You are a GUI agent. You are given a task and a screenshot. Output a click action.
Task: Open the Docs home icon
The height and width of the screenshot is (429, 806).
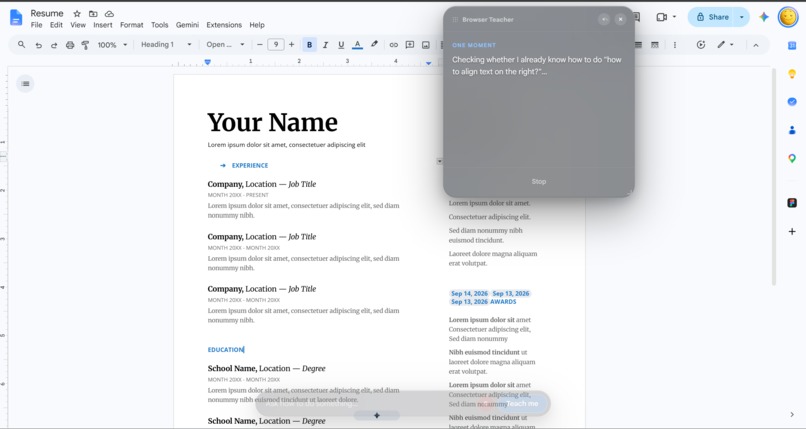coord(16,17)
